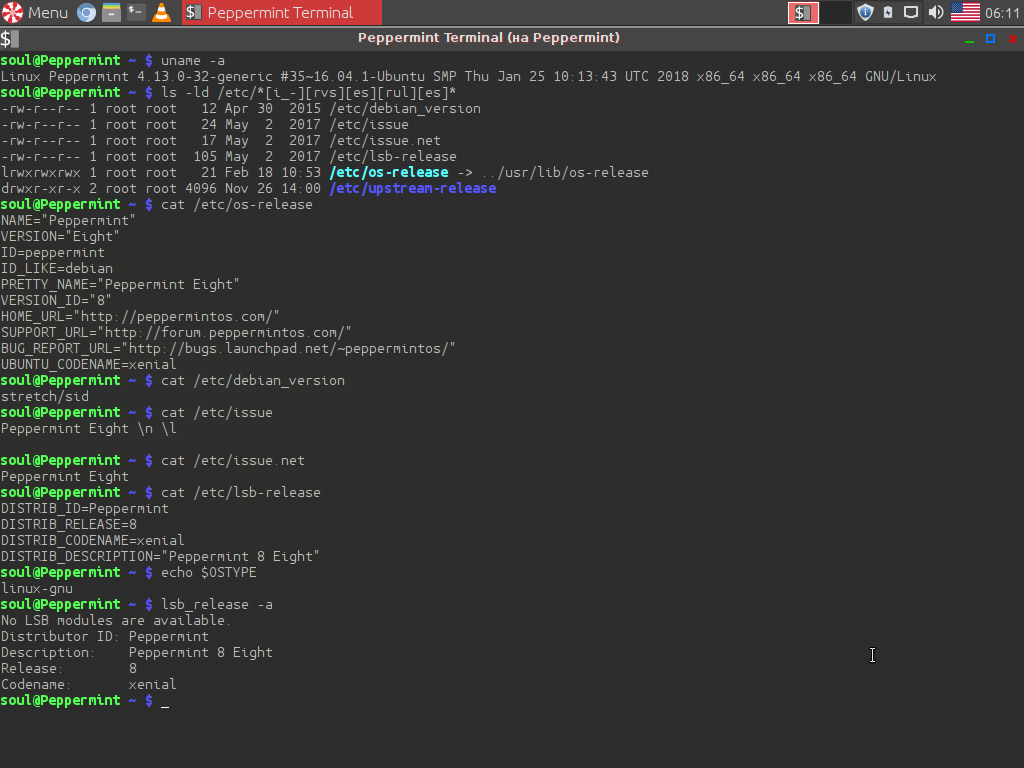
Task: Launch the Chromium browser from panel
Action: [x=86, y=12]
